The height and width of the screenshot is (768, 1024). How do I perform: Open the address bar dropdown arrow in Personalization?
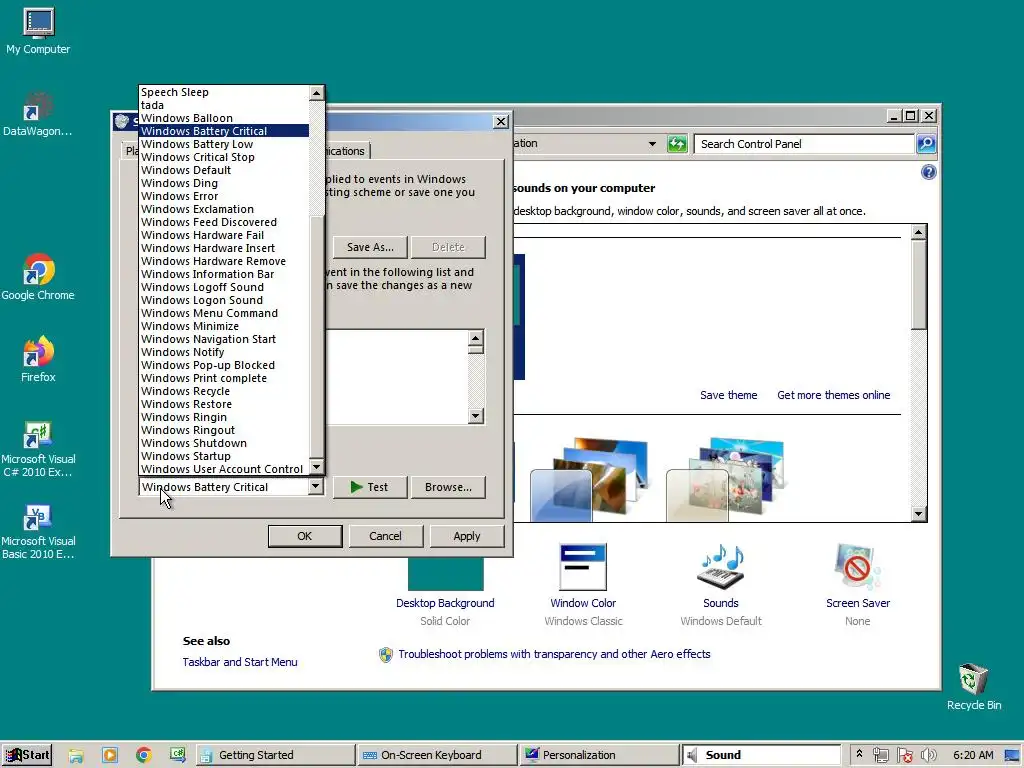(x=652, y=144)
